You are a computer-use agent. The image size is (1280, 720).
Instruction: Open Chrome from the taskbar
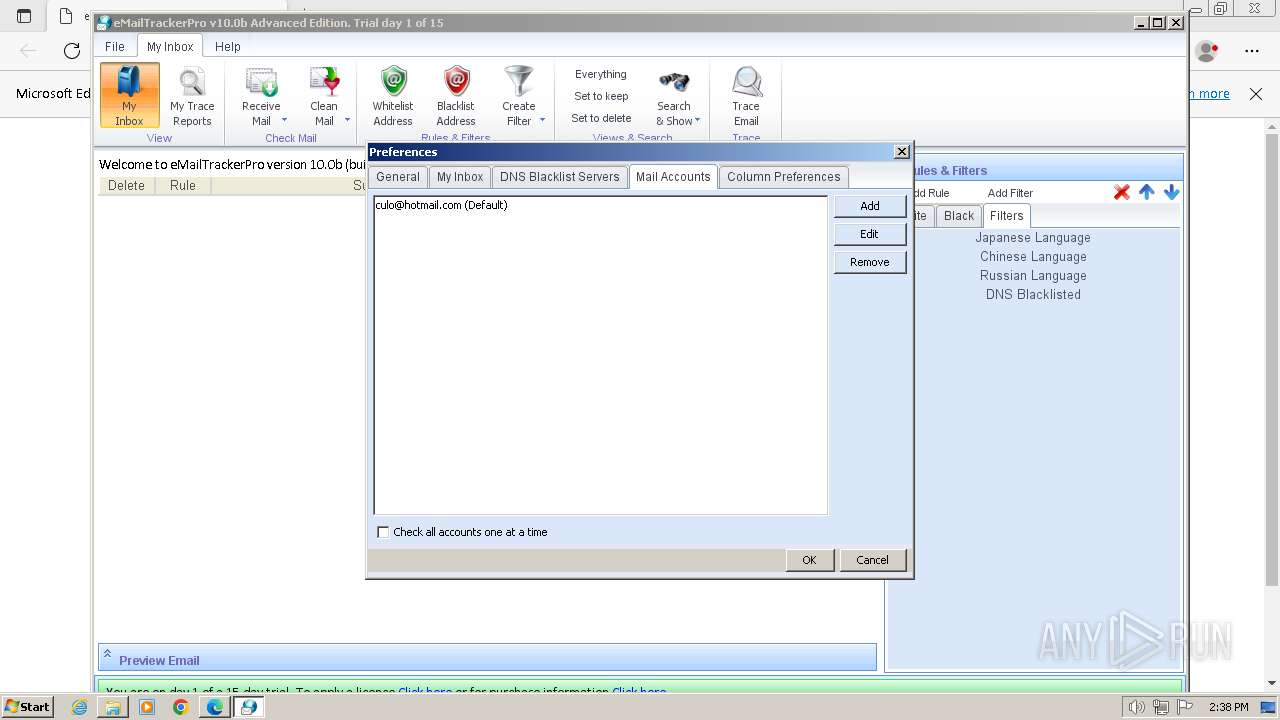180,707
